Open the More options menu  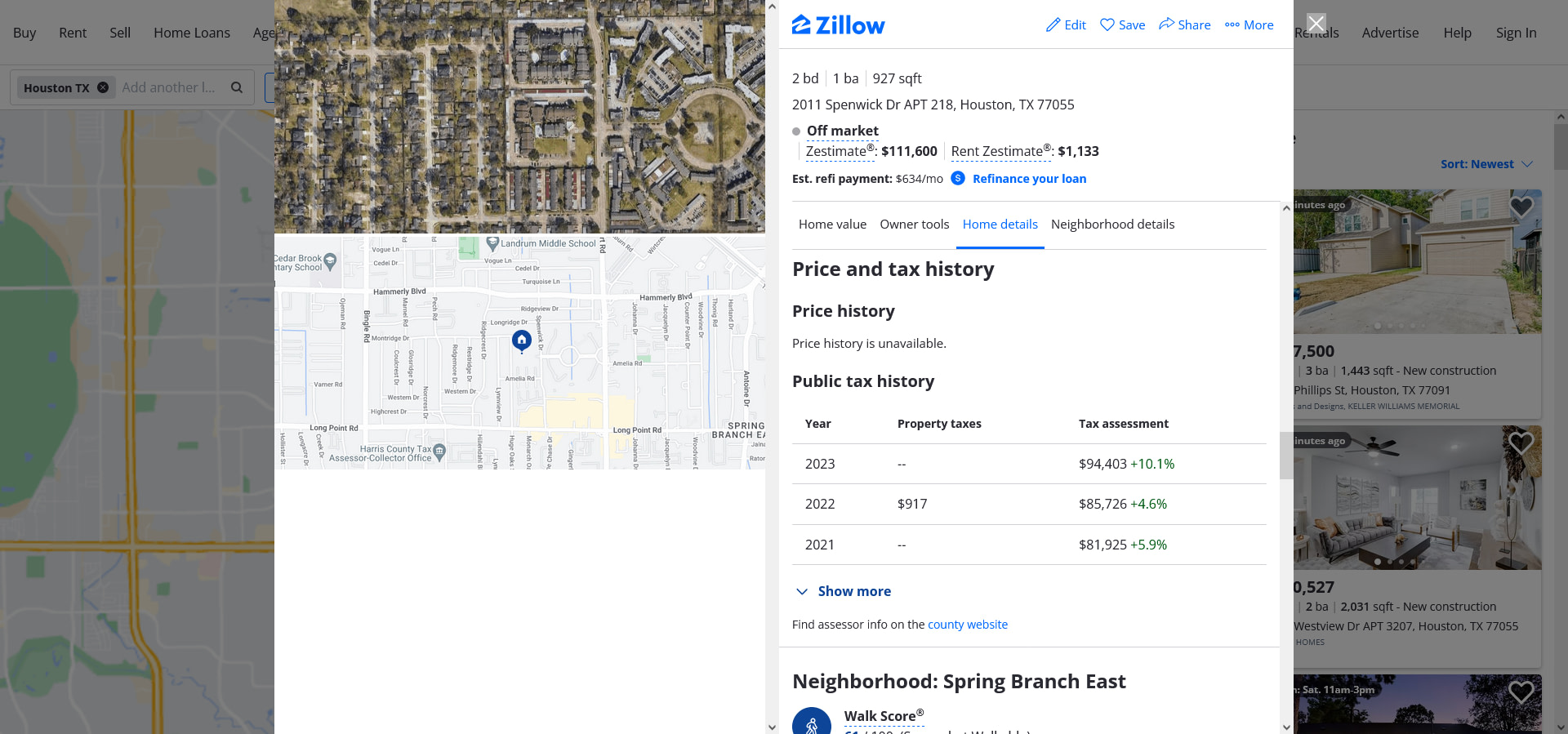[1249, 24]
